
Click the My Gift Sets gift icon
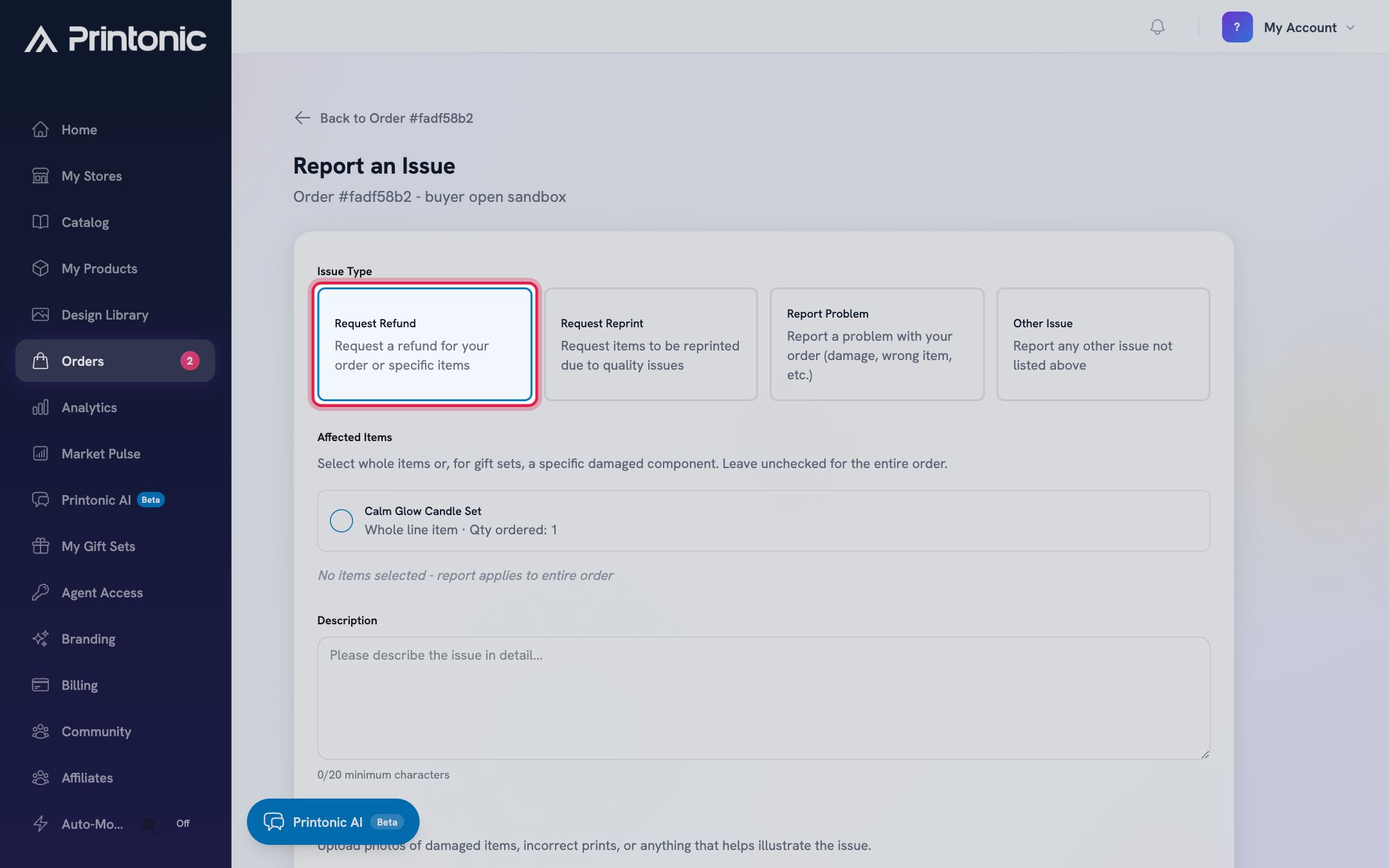[41, 546]
